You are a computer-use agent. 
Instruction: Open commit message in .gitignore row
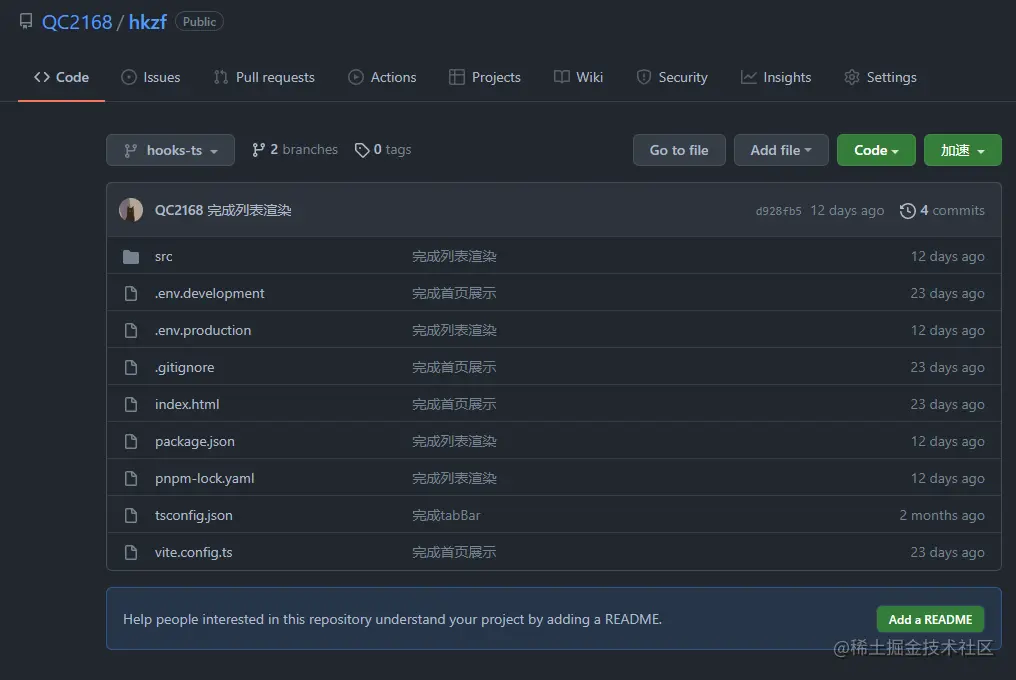(x=454, y=368)
